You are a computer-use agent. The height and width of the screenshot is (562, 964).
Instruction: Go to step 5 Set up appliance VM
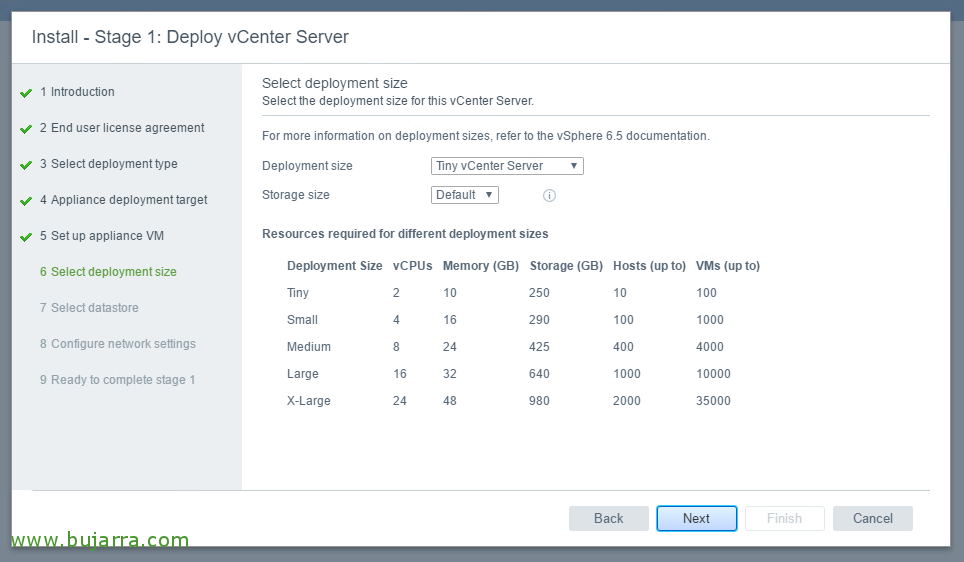tap(102, 235)
